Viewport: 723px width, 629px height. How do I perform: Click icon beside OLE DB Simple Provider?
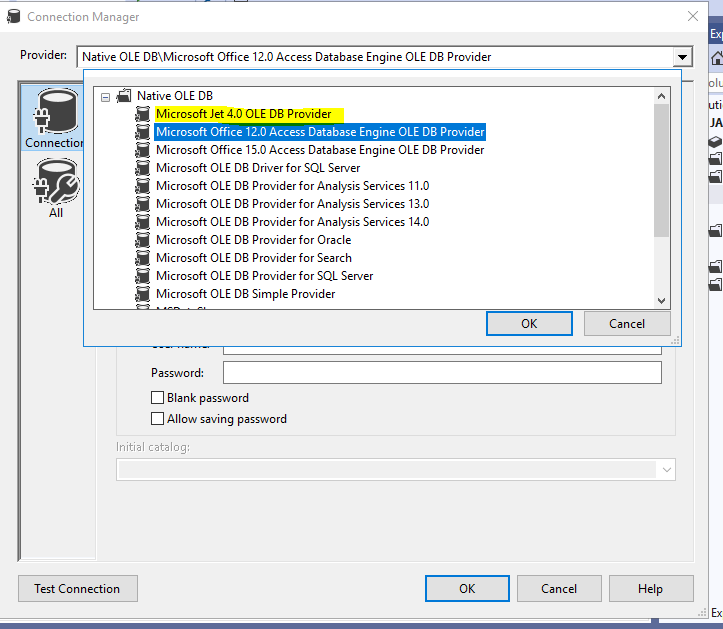(x=142, y=294)
